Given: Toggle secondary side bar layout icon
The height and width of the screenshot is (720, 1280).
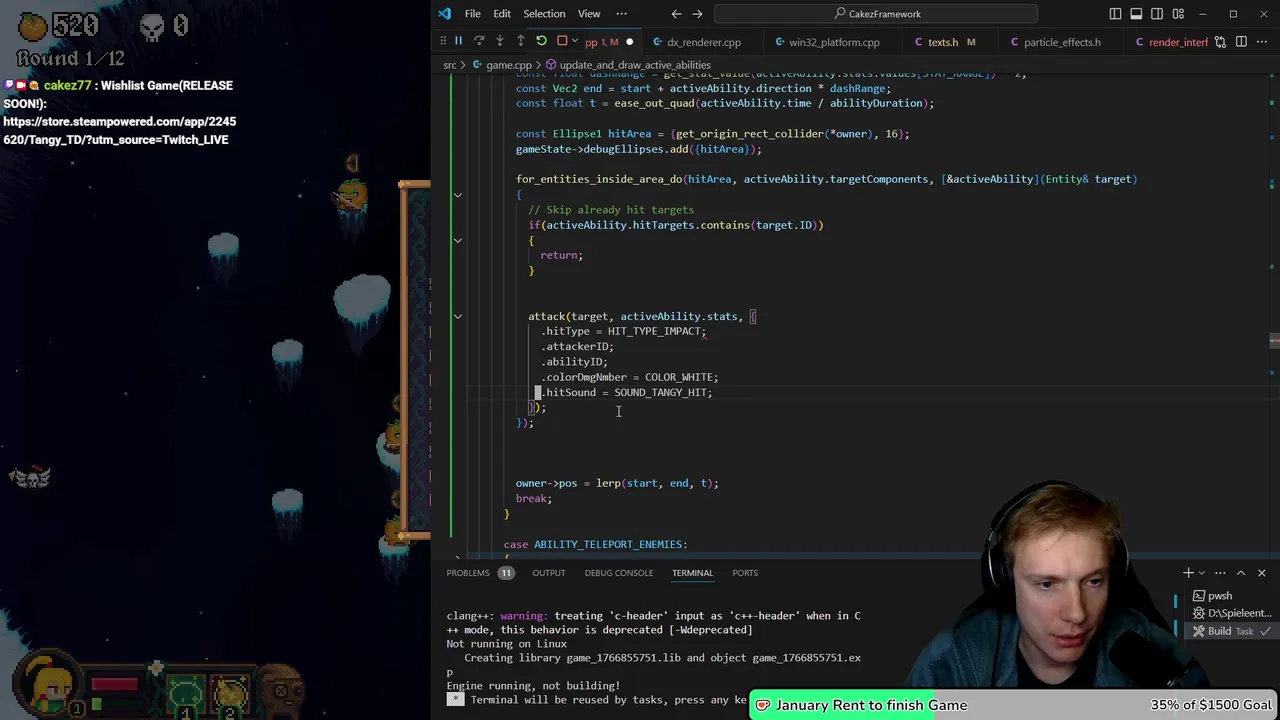Looking at the screenshot, I should (x=1157, y=14).
